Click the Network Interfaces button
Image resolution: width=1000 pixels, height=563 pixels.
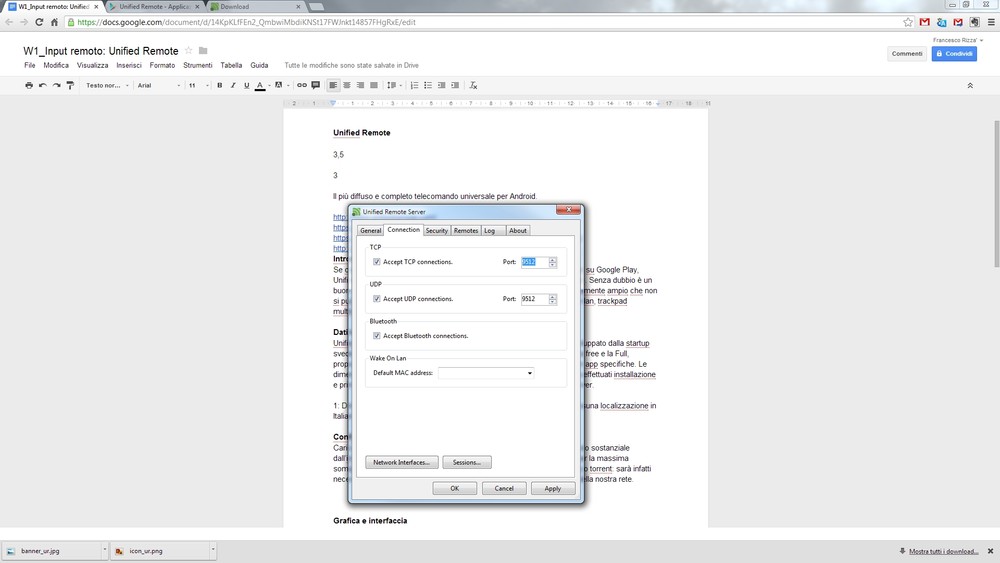401,463
